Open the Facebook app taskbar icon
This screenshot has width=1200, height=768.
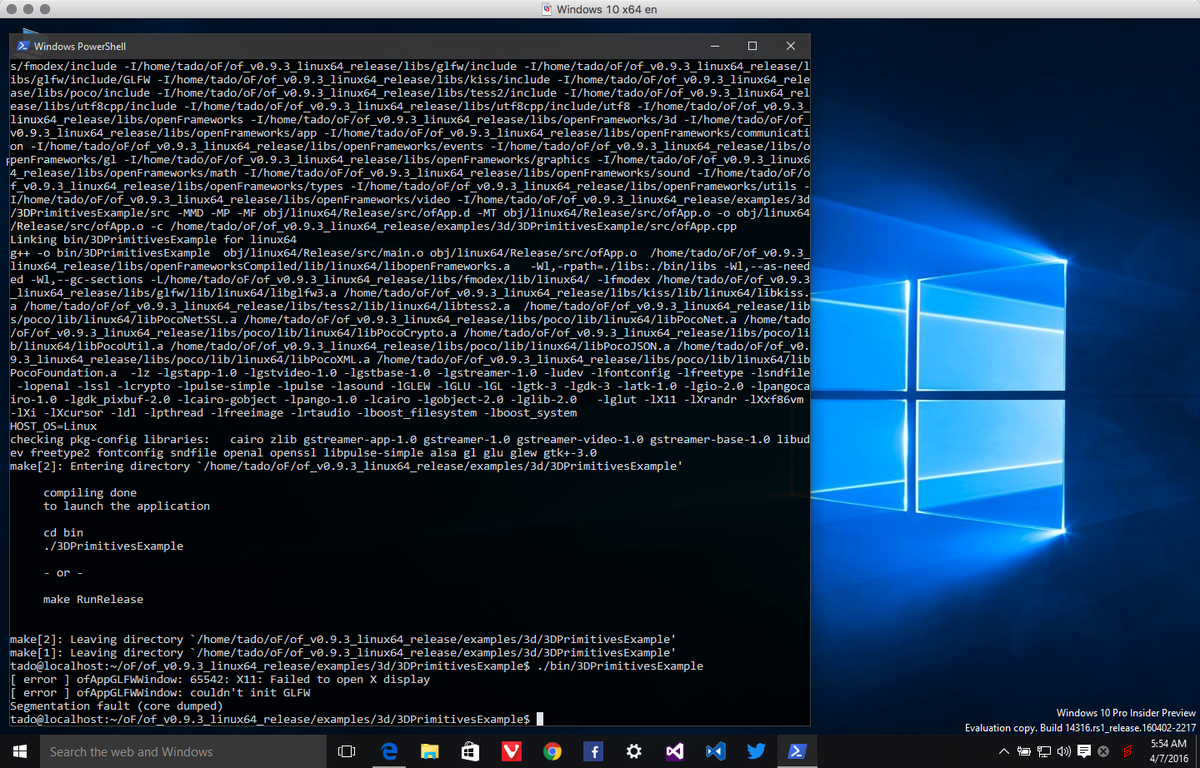pyautogui.click(x=592, y=751)
